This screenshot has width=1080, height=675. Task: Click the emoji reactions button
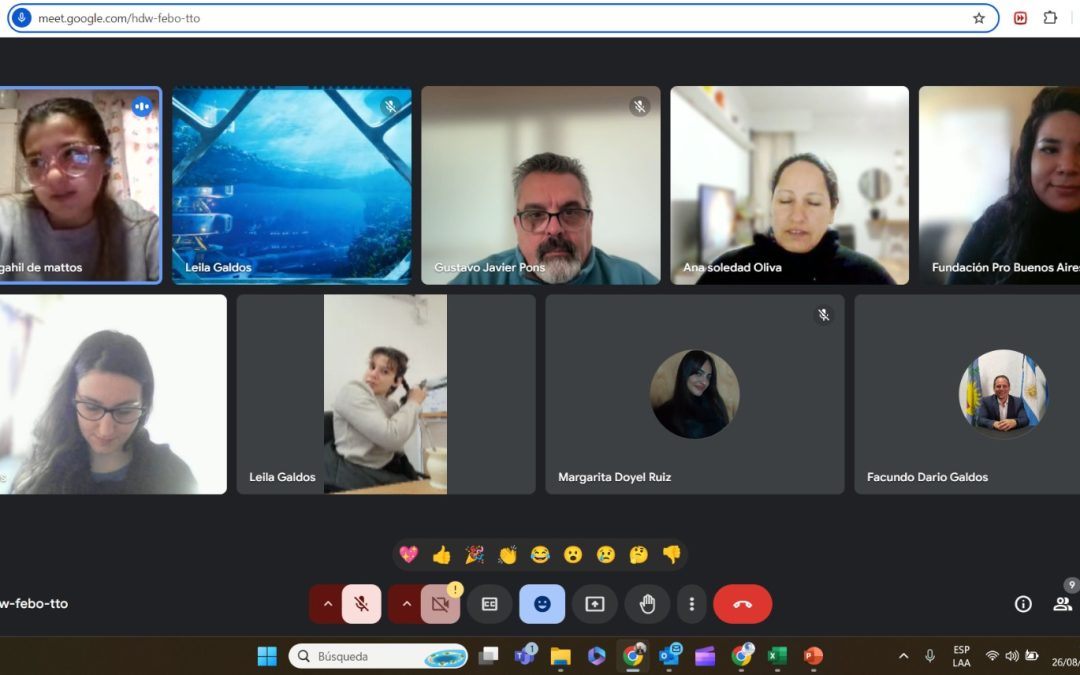tap(542, 604)
